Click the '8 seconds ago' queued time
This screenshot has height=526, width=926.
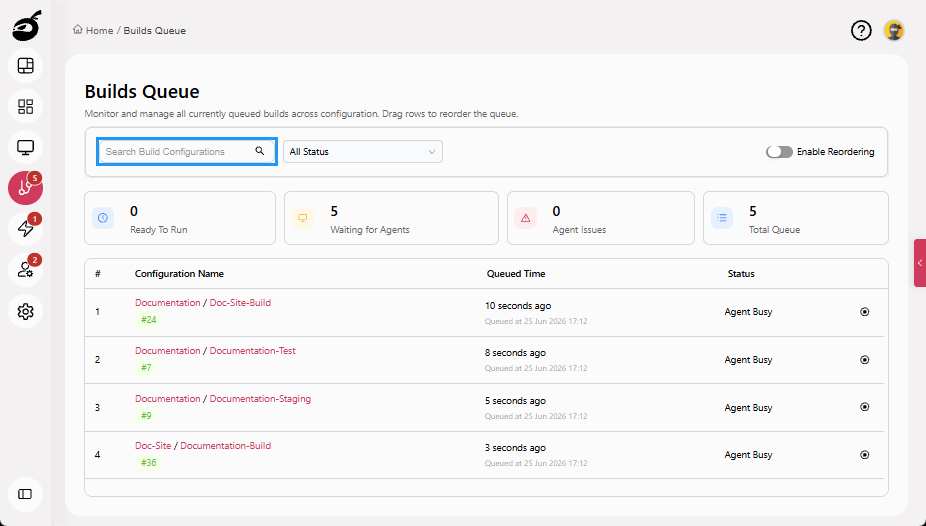pos(515,352)
